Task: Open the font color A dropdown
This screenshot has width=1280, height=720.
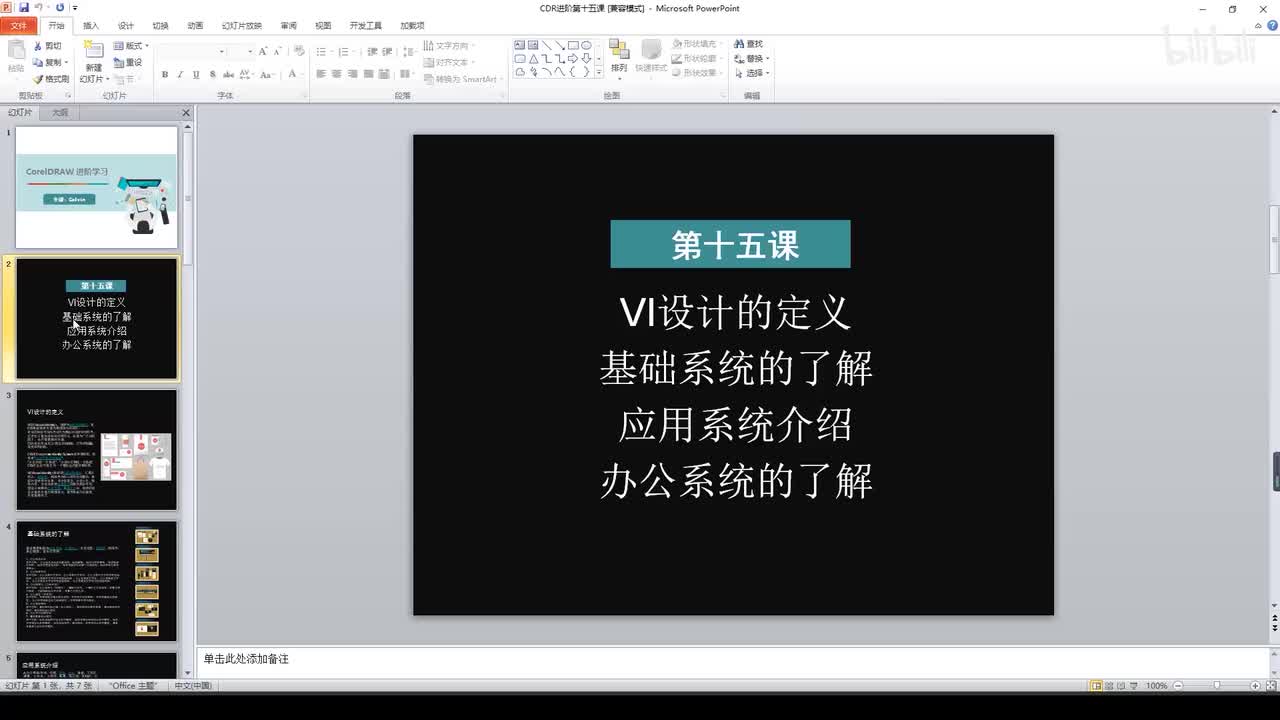Action: coord(302,74)
